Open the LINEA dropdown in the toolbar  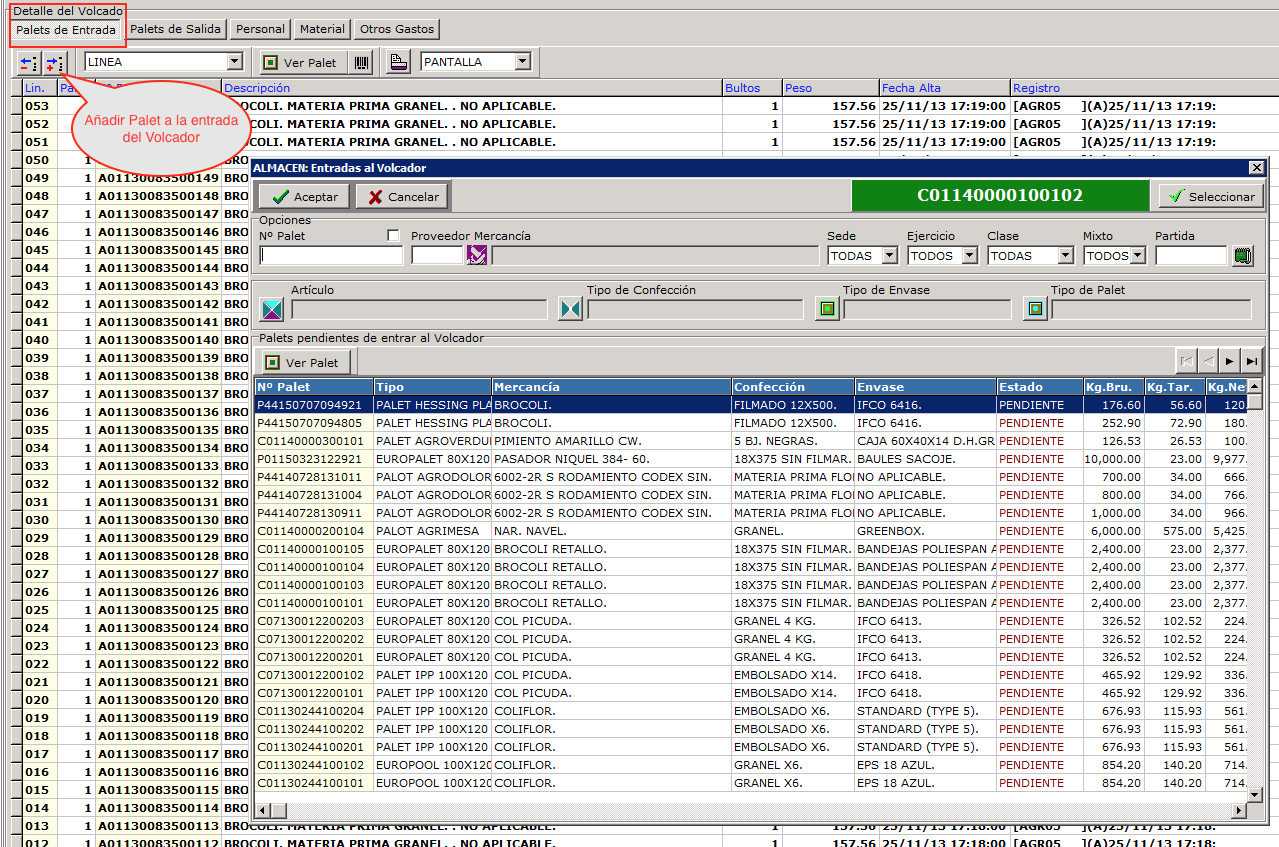[235, 62]
